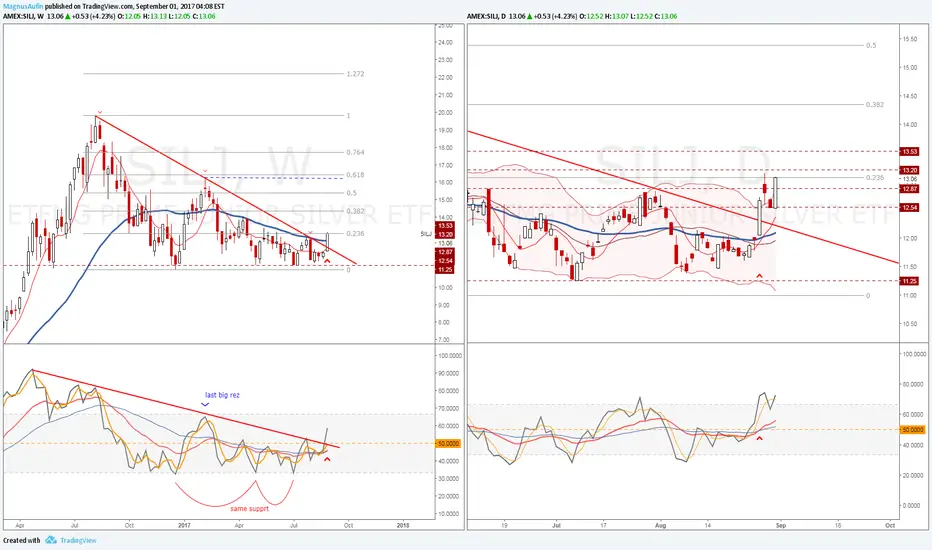Click the 12.87 price tag on weekly chart
This screenshot has height=550, width=932.
pyautogui.click(x=445, y=252)
